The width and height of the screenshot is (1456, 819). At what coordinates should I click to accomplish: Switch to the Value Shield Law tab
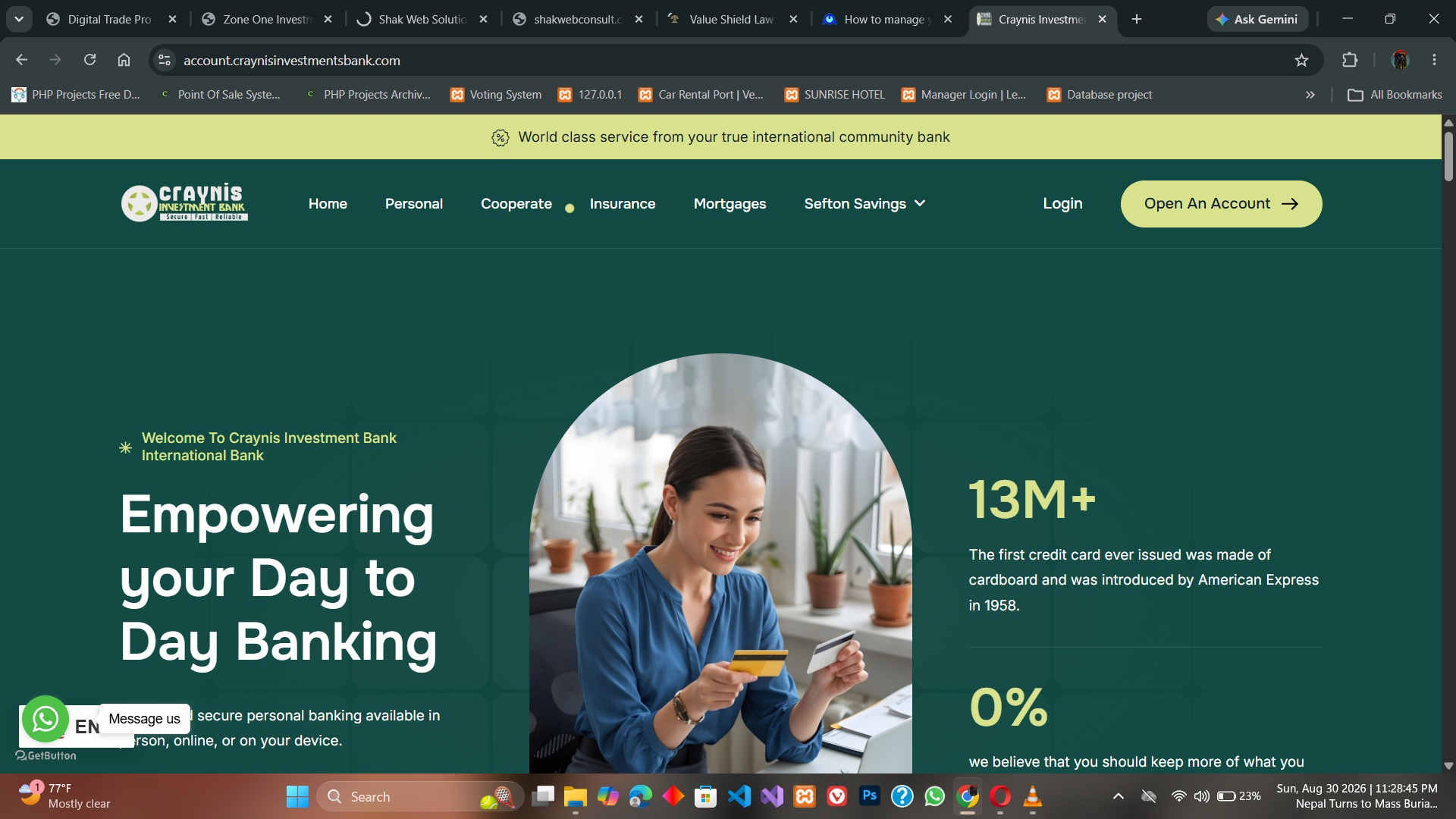731,19
